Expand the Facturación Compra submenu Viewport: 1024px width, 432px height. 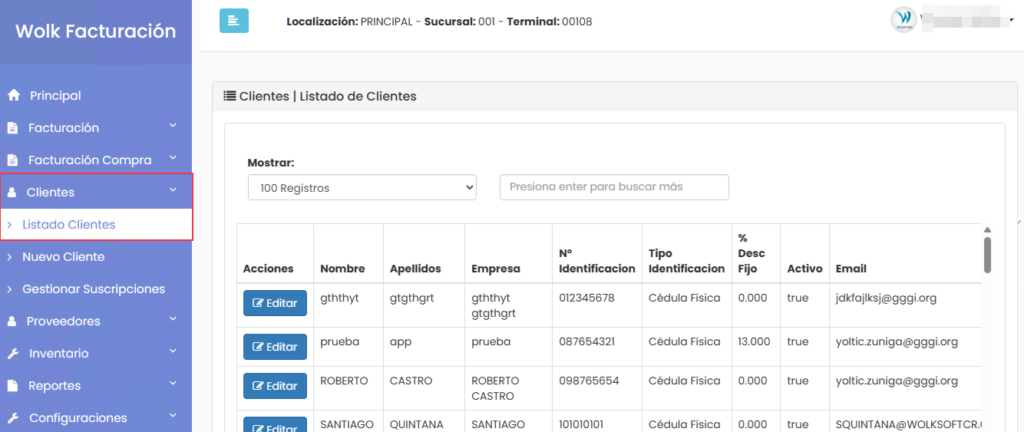[x=173, y=159]
